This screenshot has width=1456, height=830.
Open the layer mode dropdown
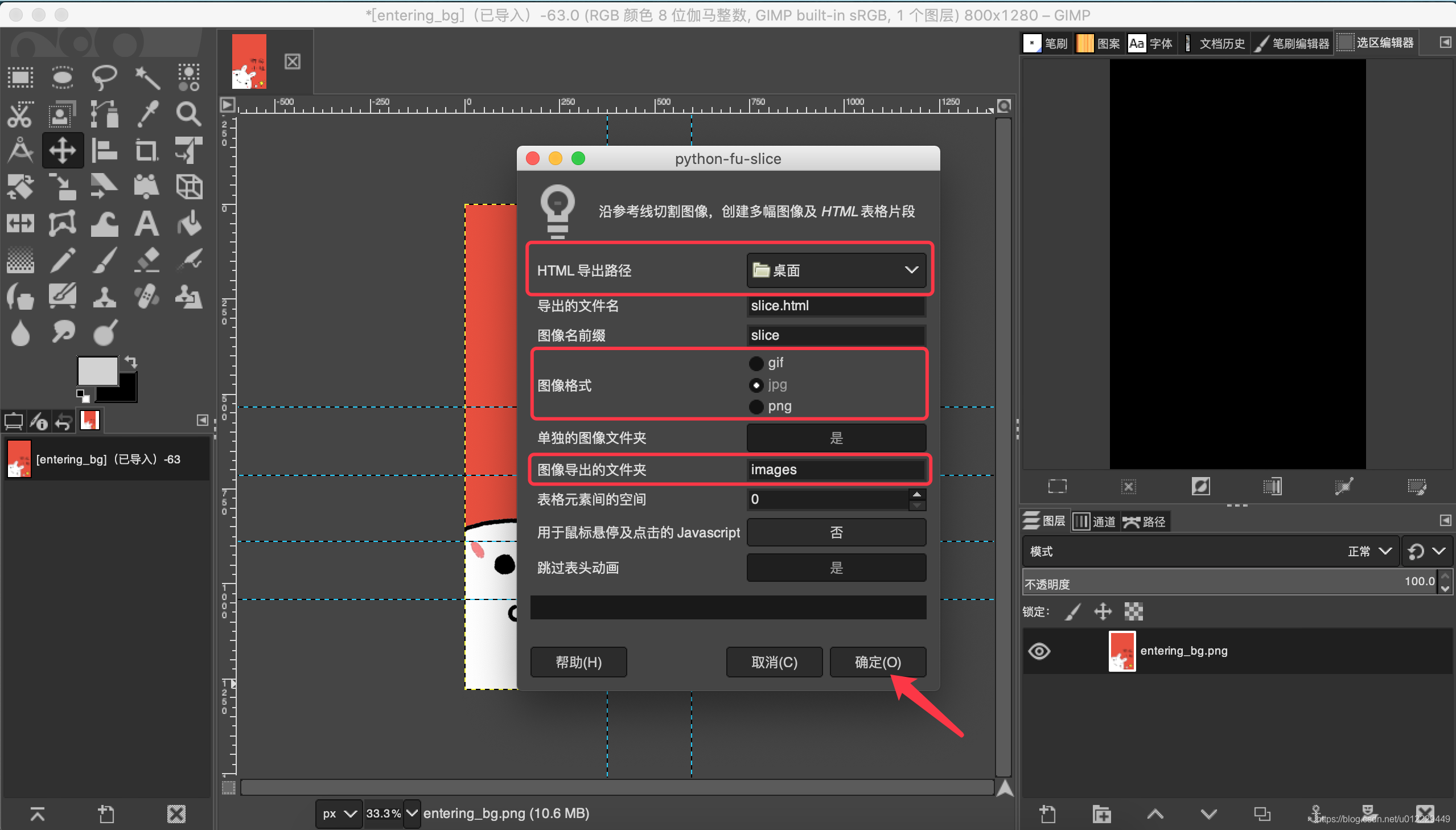(x=1369, y=551)
